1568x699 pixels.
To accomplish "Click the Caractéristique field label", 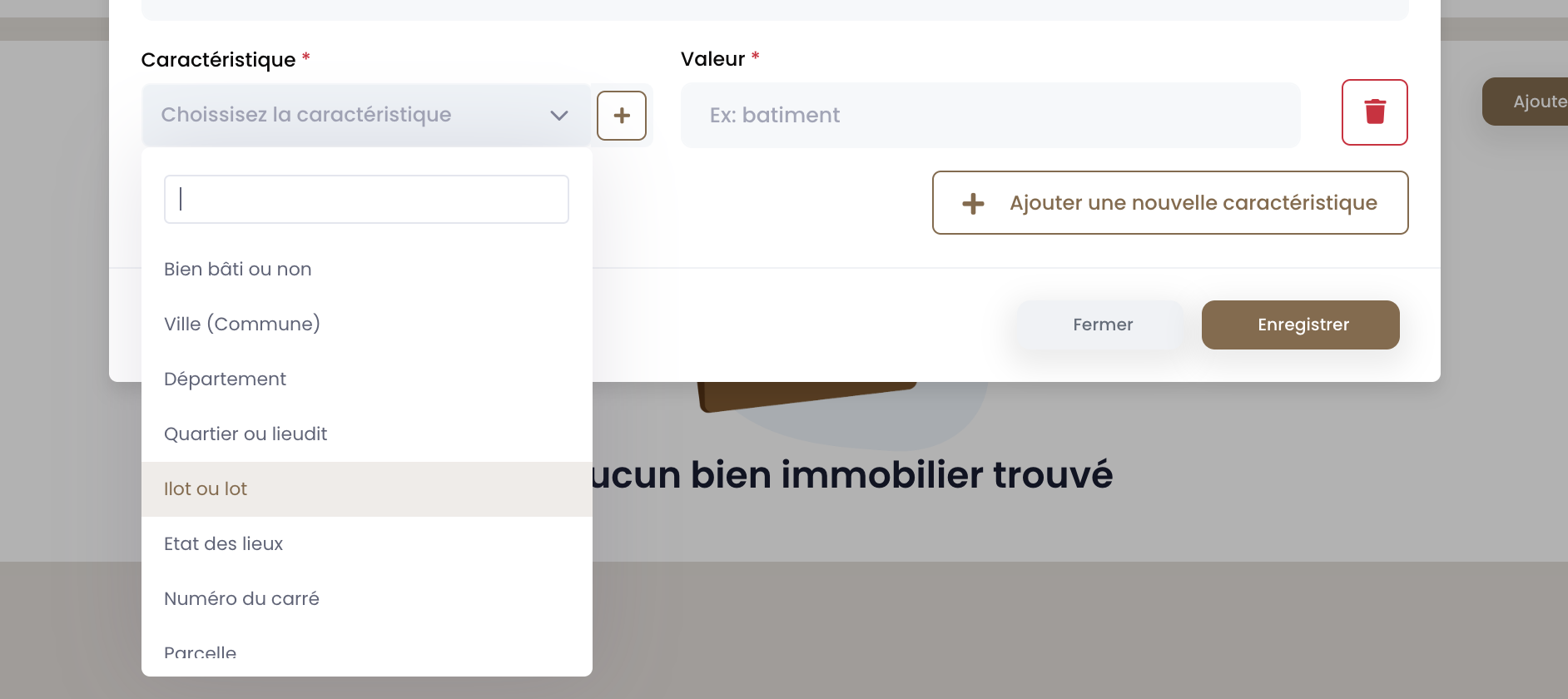I will click(218, 60).
